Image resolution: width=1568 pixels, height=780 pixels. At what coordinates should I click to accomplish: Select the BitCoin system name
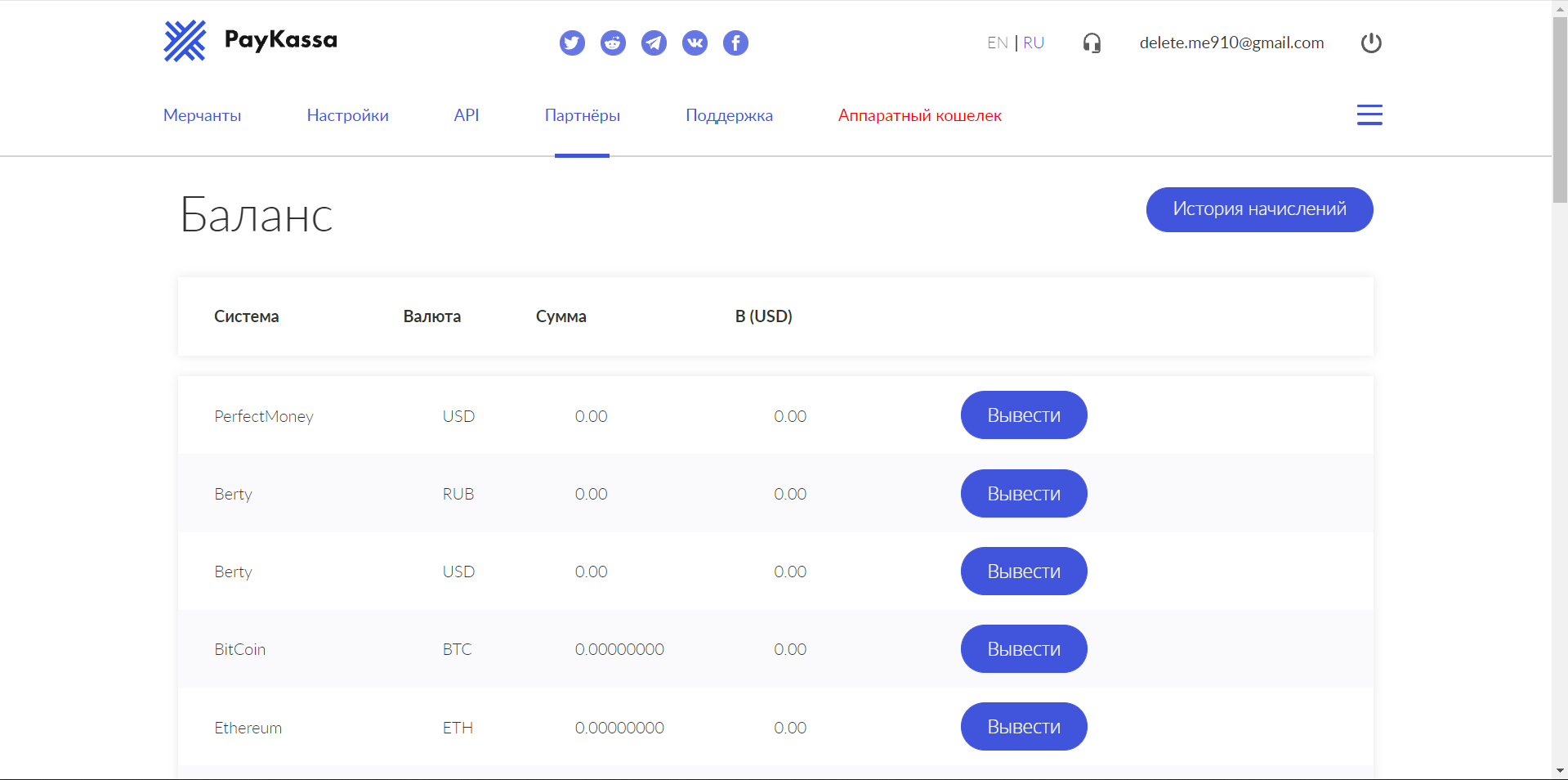[x=239, y=649]
